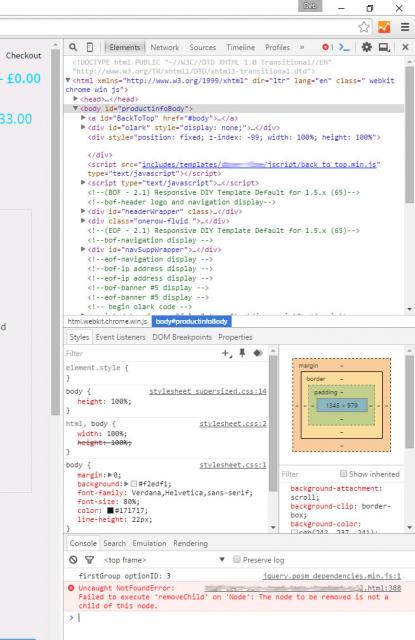Close the DevTools panel
This screenshot has height=640, width=415.
click(405, 47)
